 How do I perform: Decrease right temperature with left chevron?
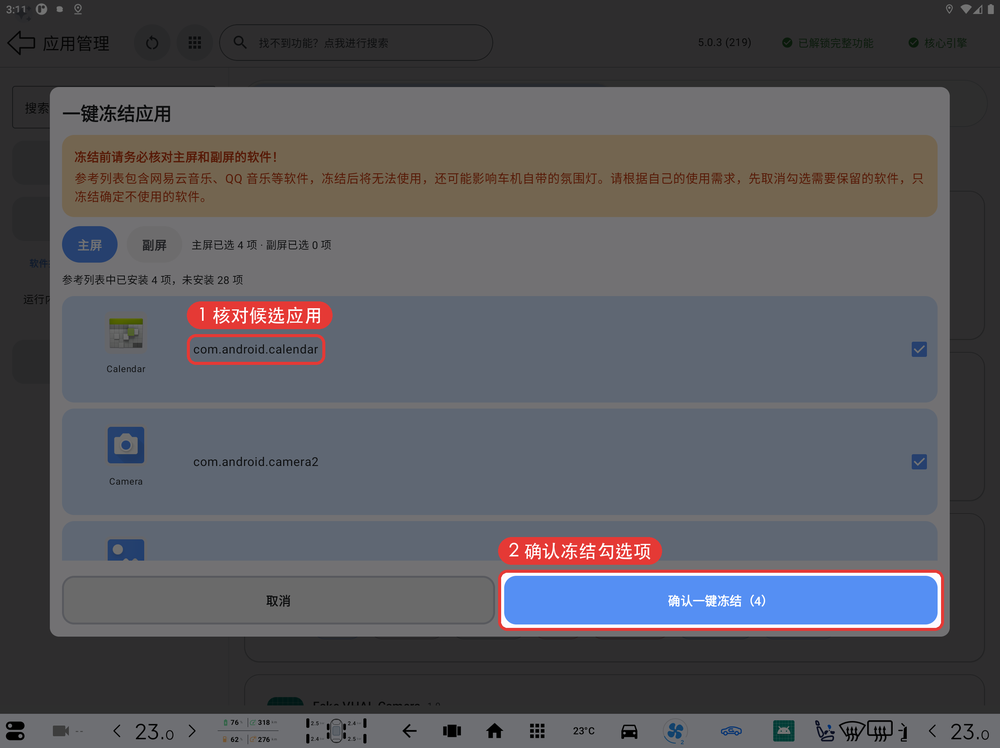tap(933, 731)
